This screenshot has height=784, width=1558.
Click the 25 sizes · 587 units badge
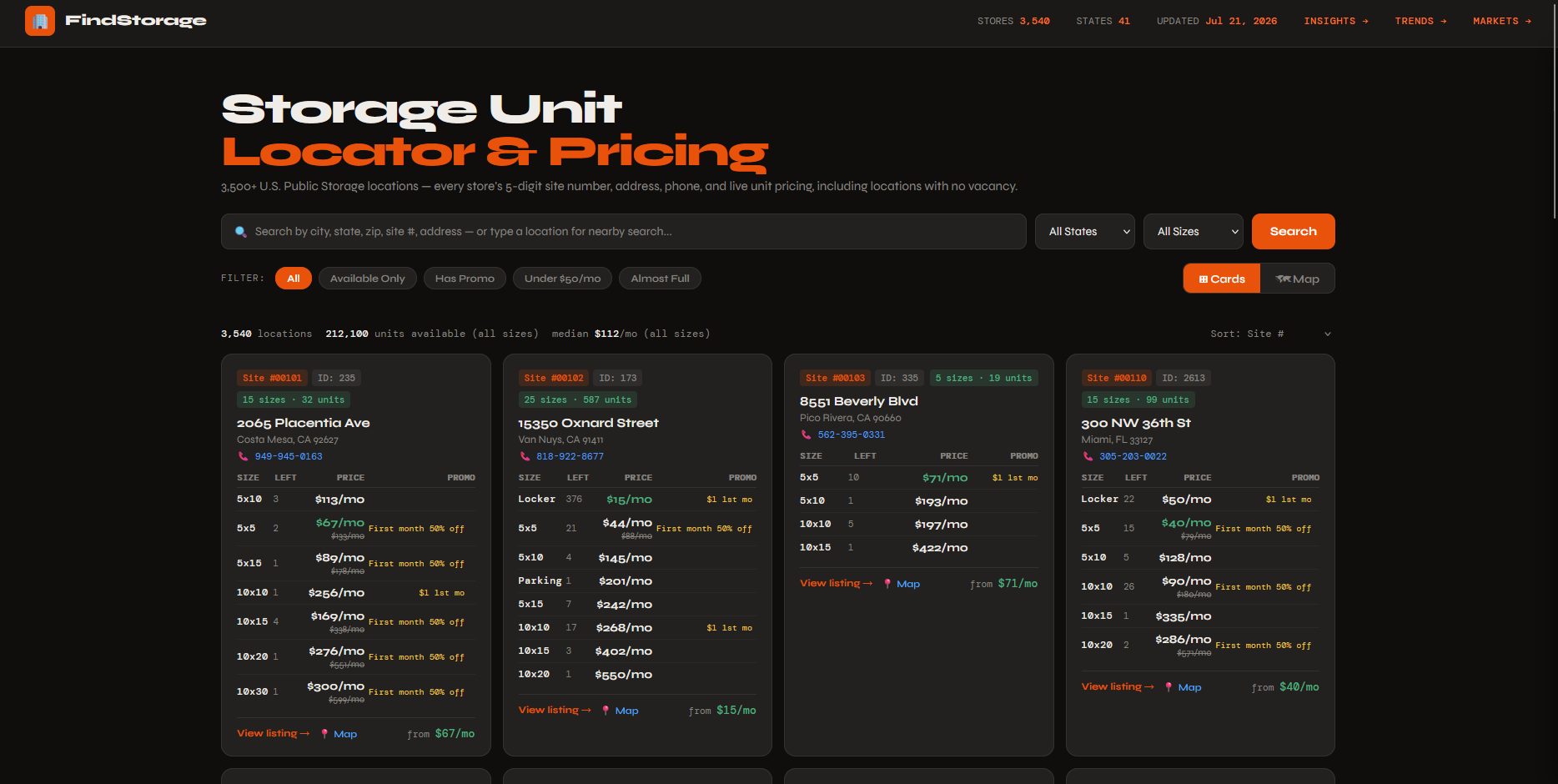click(x=578, y=400)
